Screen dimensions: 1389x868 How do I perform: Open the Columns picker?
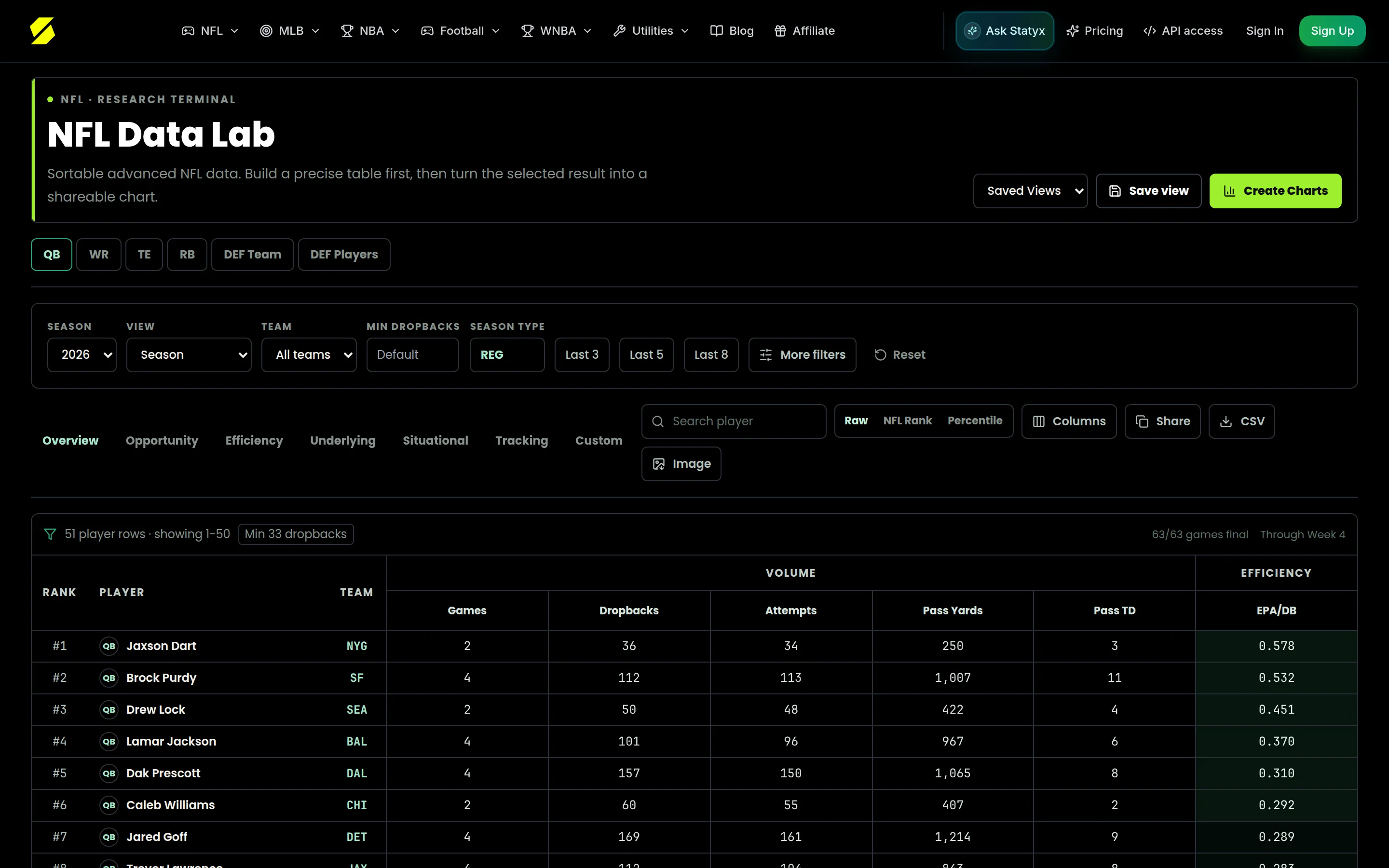(1069, 421)
